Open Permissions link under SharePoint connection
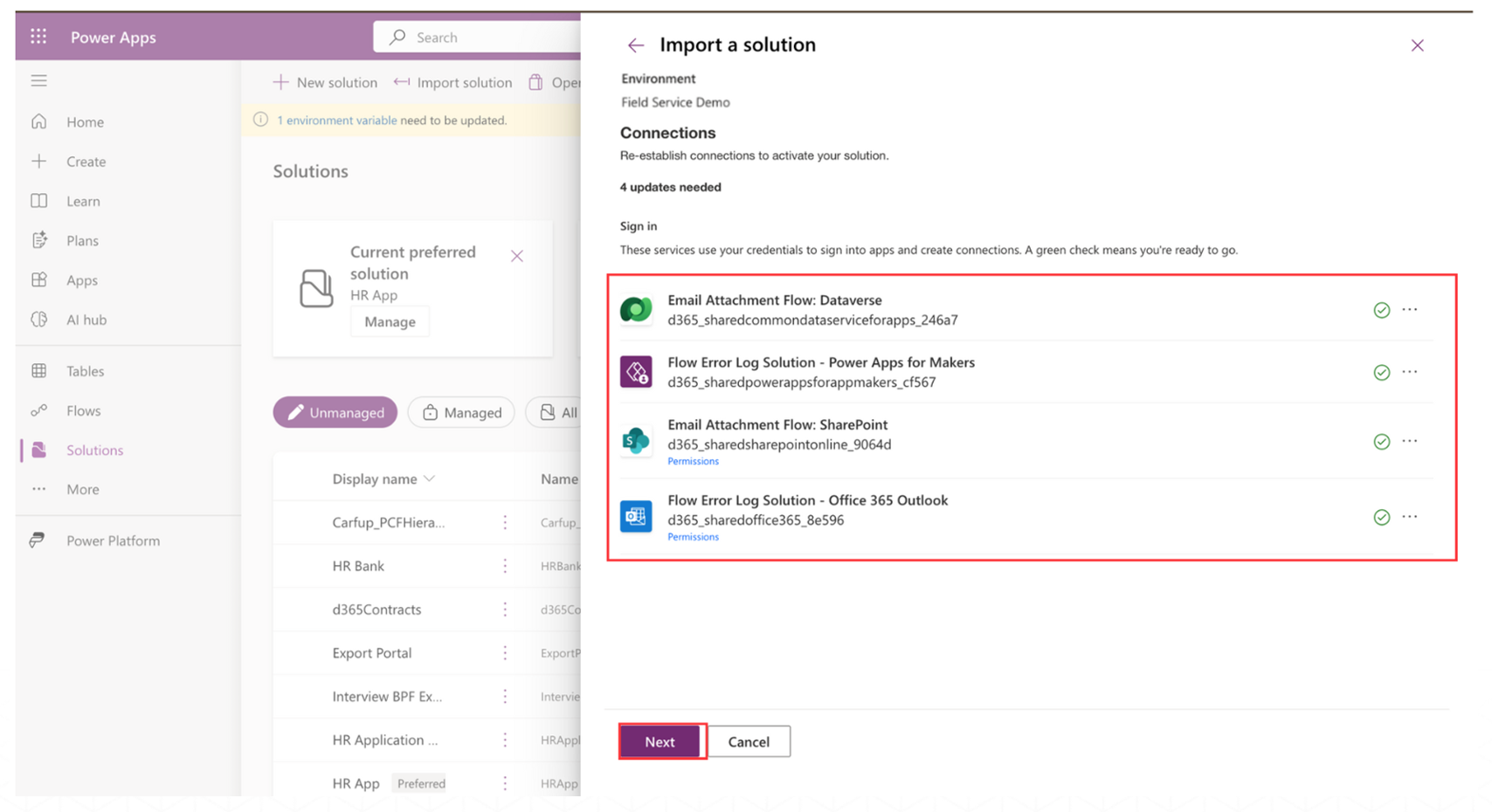1492x812 pixels. (x=693, y=461)
